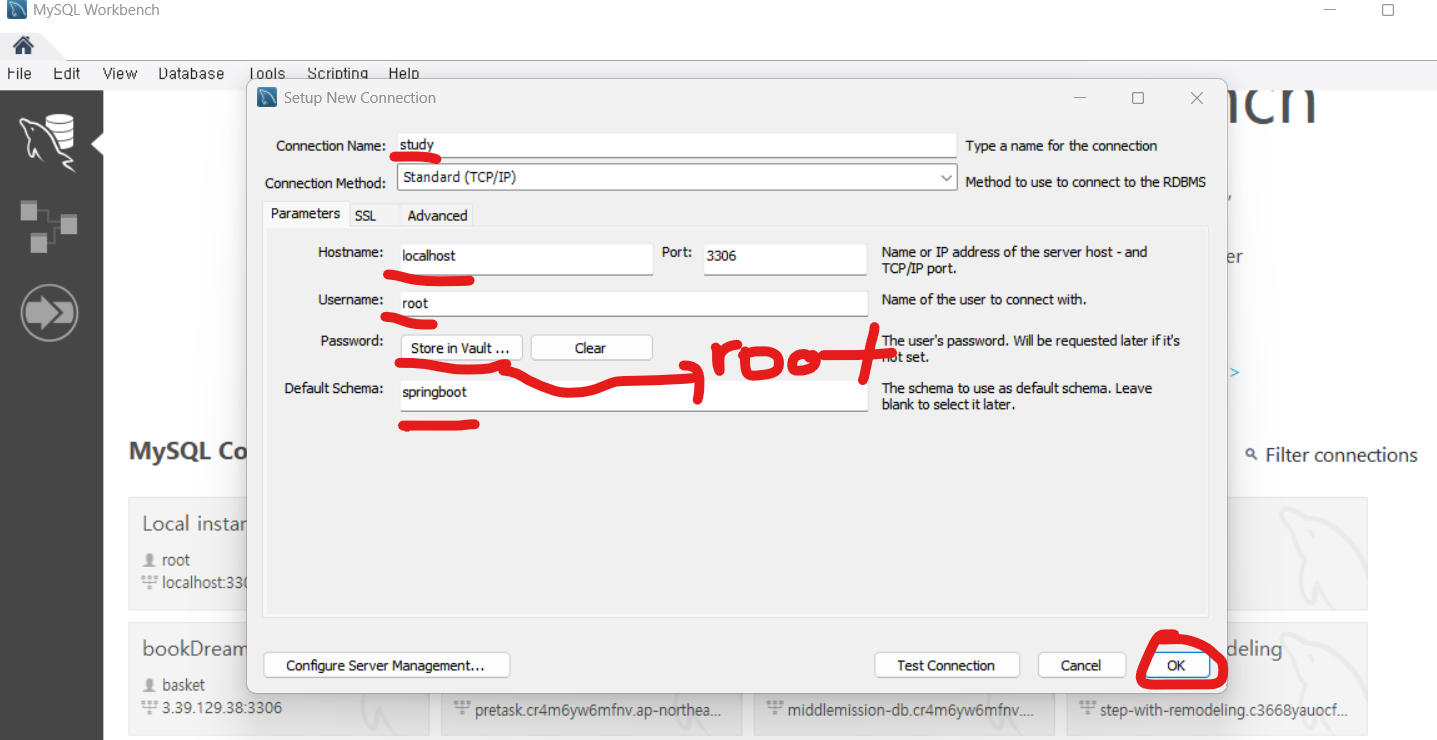The image size is (1437, 740).
Task: Click Store in Vault button
Action: click(x=460, y=348)
